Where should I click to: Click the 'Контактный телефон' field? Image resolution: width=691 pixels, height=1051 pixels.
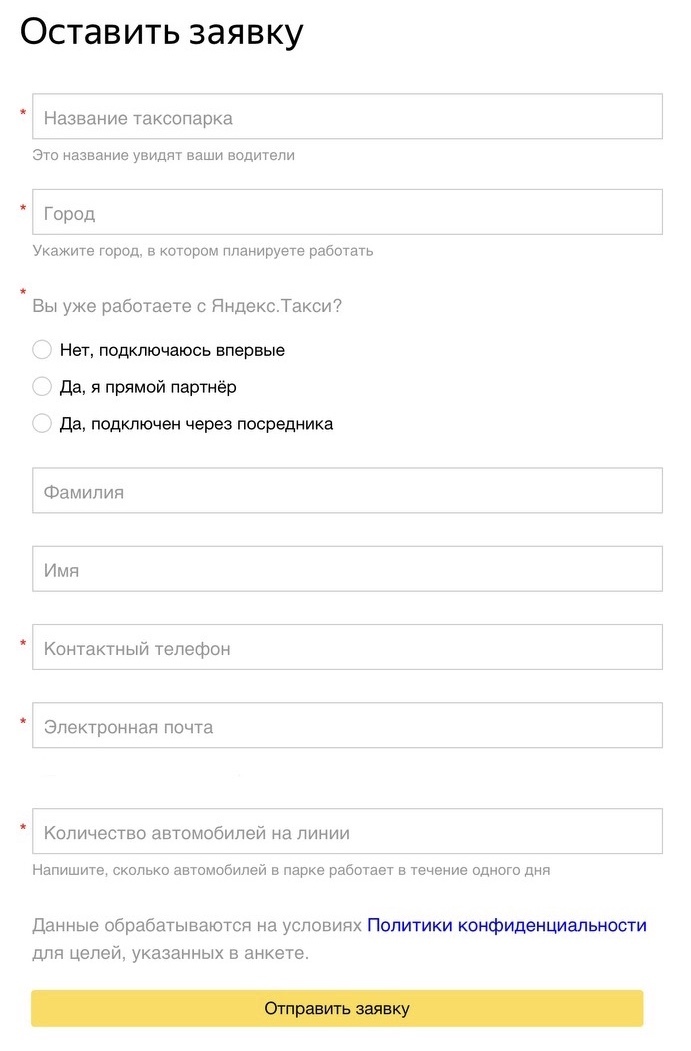(x=347, y=647)
